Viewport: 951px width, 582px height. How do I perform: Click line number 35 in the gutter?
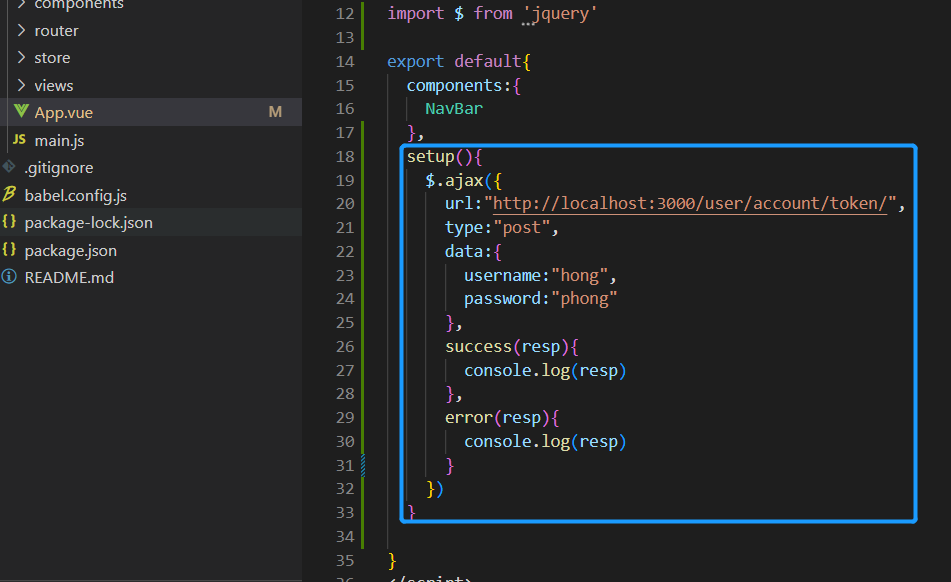pyautogui.click(x=344, y=561)
